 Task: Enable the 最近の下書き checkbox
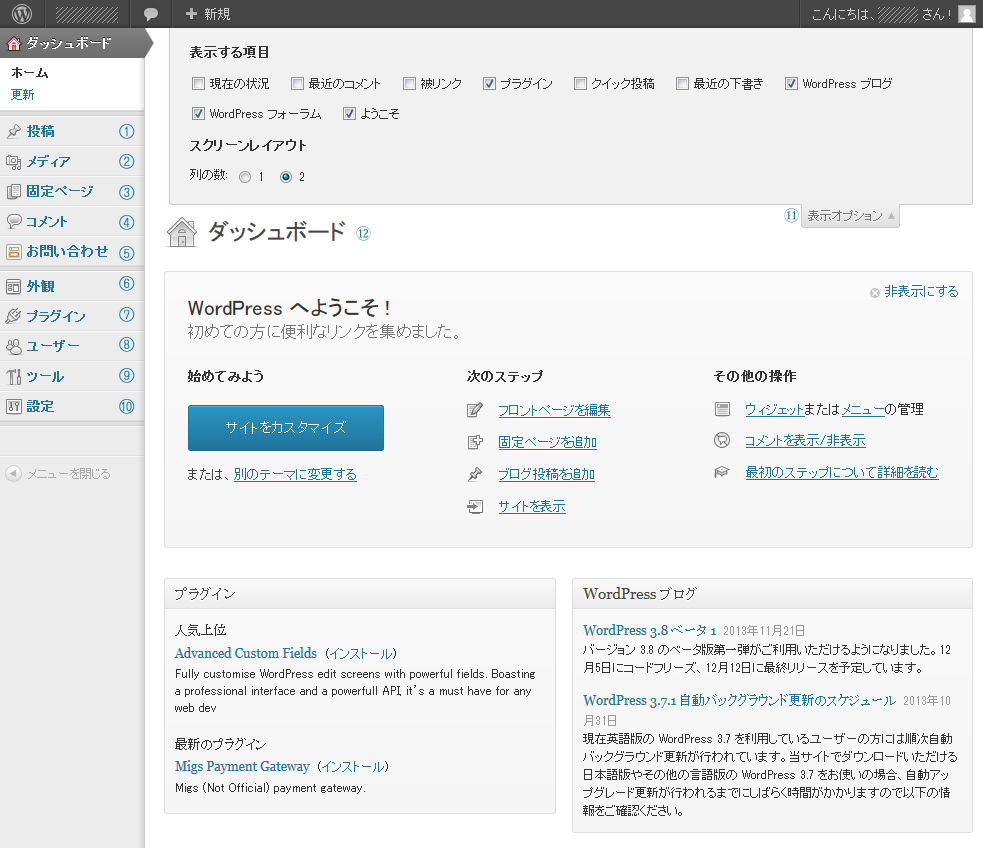[x=682, y=83]
